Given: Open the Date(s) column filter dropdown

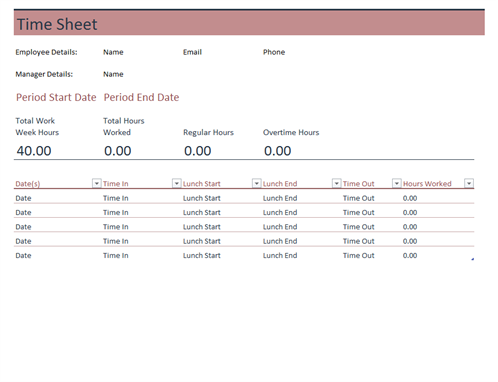Looking at the screenshot, I should (96, 183).
